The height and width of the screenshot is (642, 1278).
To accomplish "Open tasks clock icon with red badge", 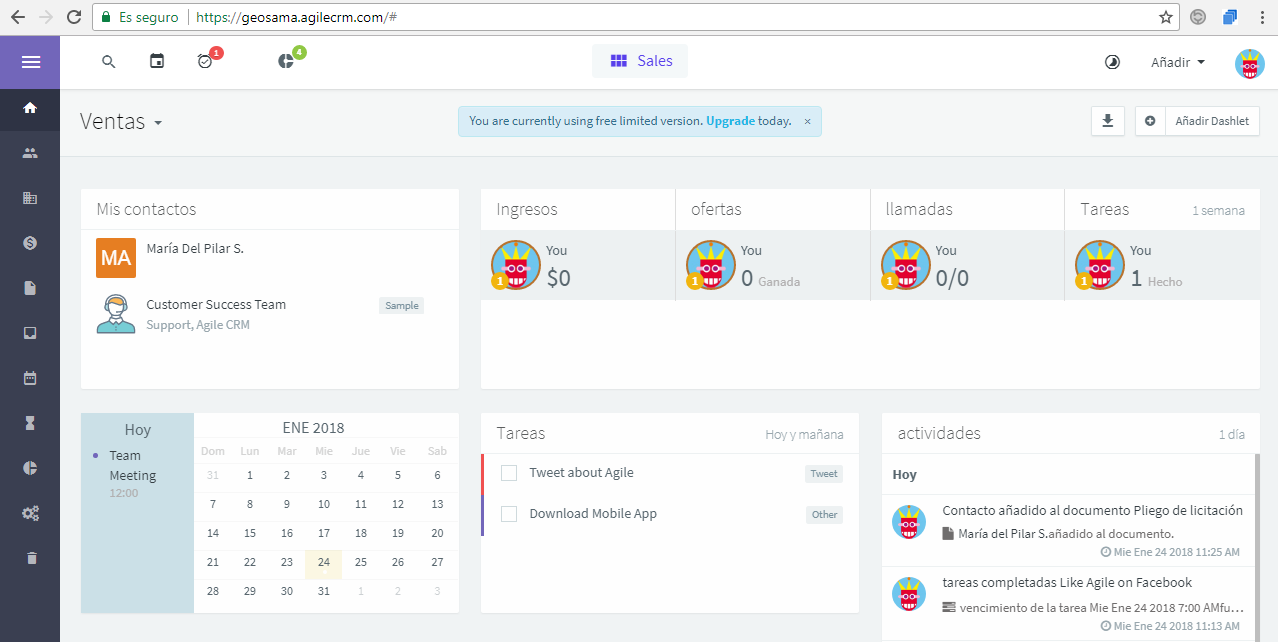I will point(206,61).
